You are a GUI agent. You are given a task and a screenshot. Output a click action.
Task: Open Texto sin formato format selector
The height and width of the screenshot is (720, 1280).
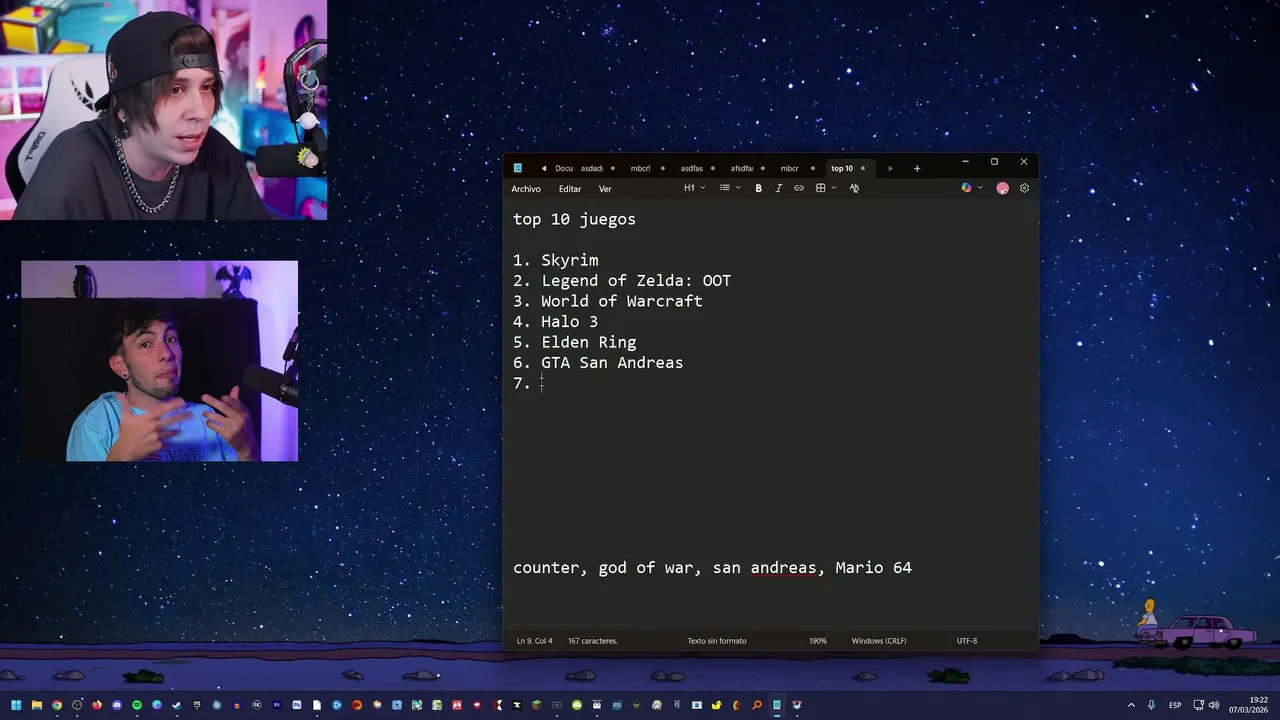[x=717, y=641]
